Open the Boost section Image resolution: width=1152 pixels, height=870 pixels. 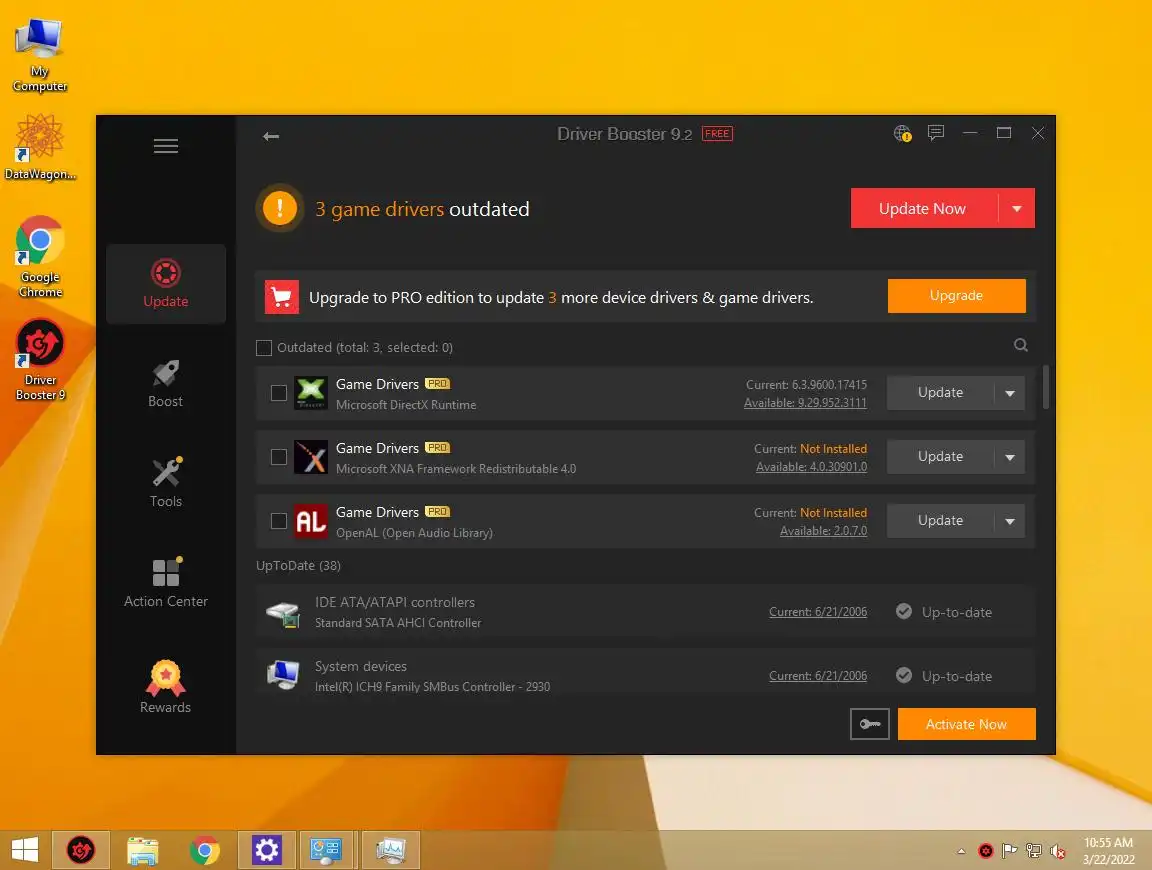(x=165, y=384)
